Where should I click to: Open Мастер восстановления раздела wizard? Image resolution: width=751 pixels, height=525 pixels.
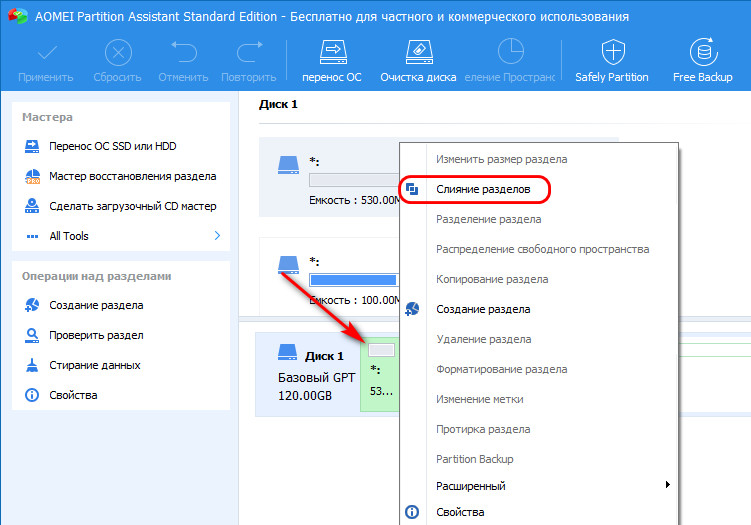pyautogui.click(x=120, y=176)
